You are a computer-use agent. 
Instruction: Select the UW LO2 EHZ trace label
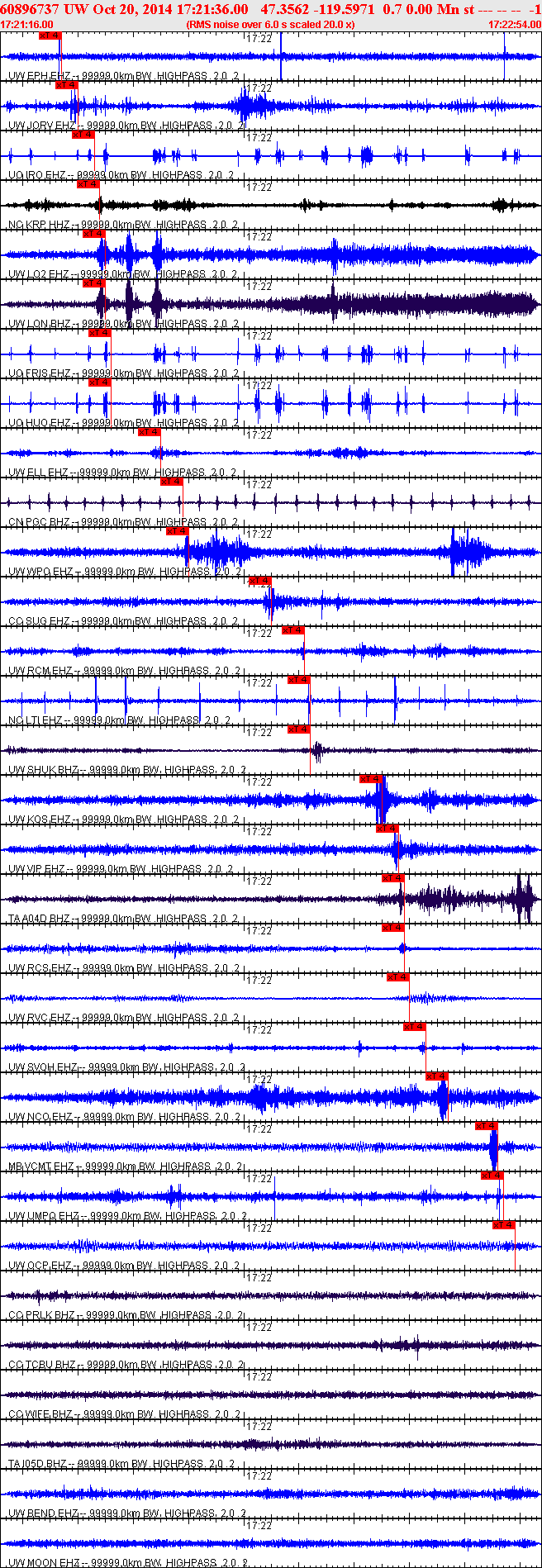pyautogui.click(x=124, y=274)
